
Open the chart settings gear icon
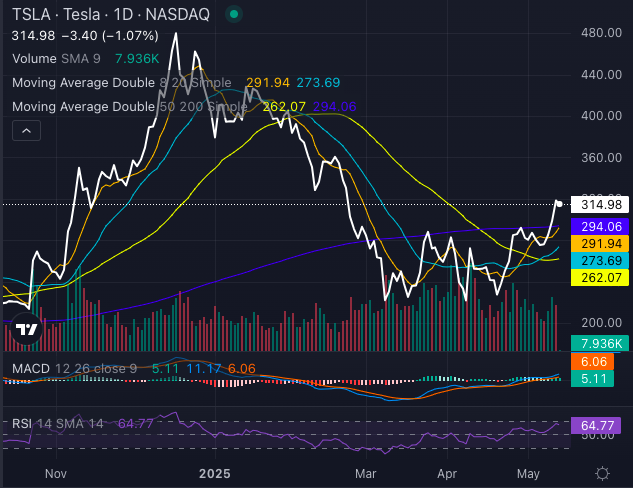coord(602,473)
